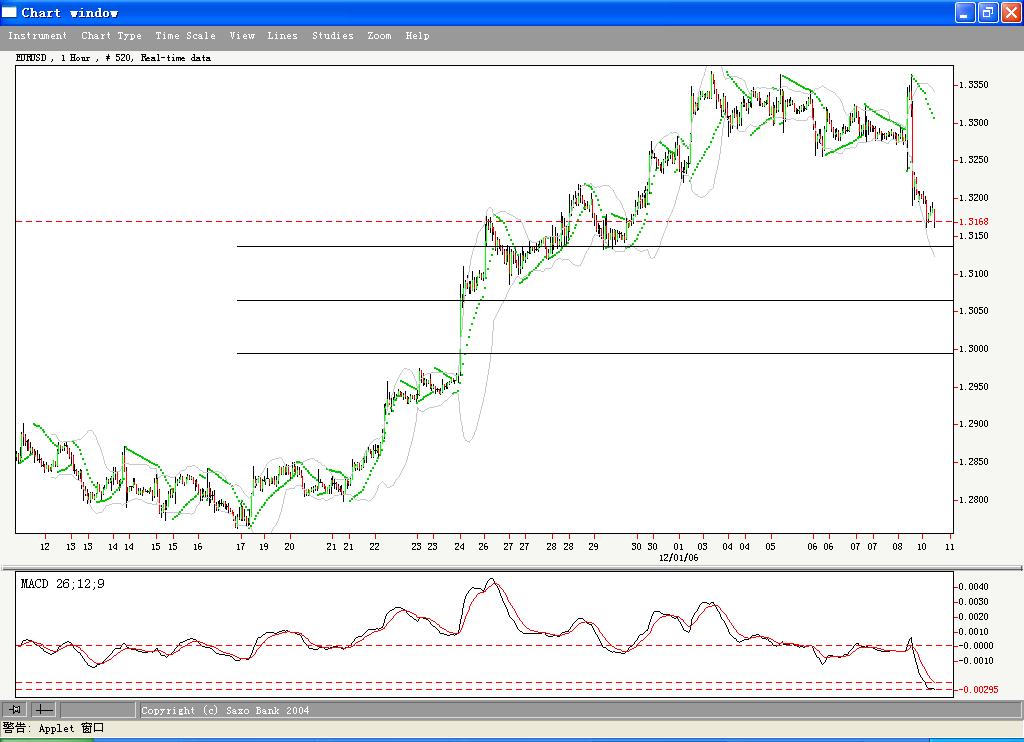The width and height of the screenshot is (1024, 742).
Task: Expand the Zoom menu
Action: pyautogui.click(x=379, y=35)
